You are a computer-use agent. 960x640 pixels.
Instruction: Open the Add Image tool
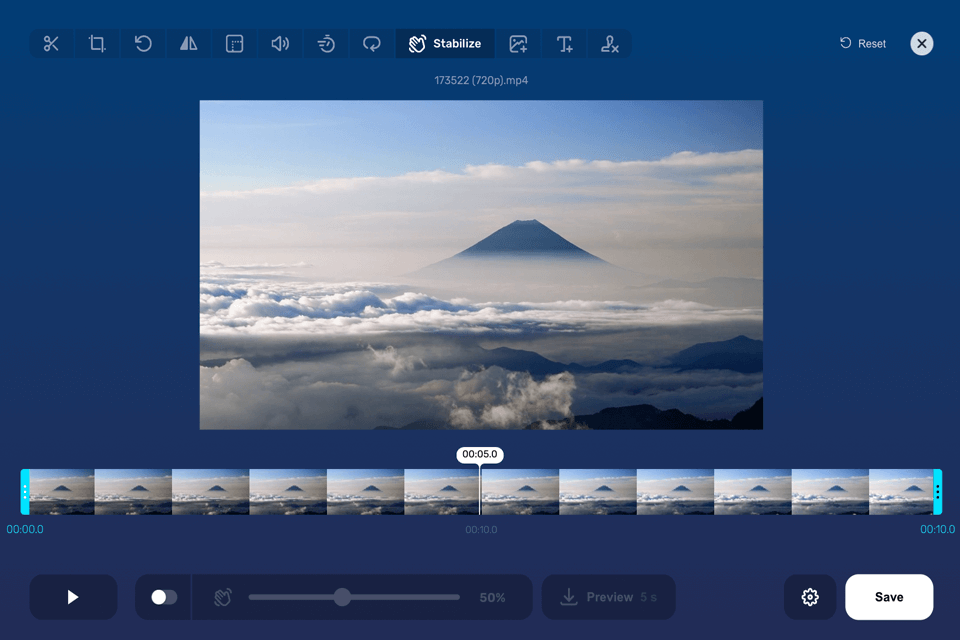pos(518,43)
